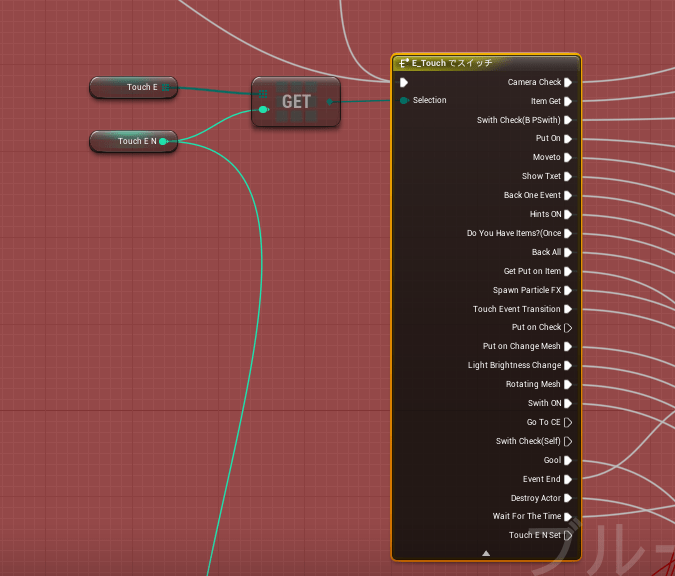675x576 pixels.
Task: Click the Spawn Particle FX output pin
Action: click(x=568, y=290)
